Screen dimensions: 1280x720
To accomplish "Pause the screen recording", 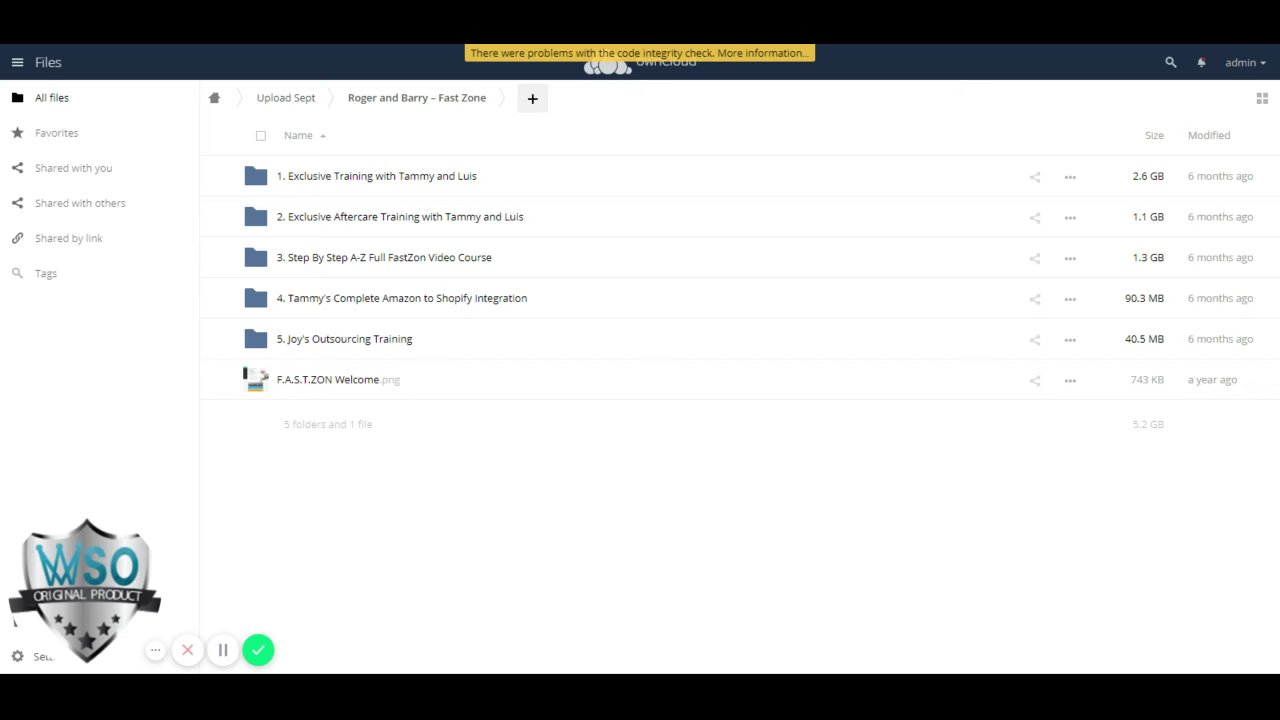I will 223,650.
